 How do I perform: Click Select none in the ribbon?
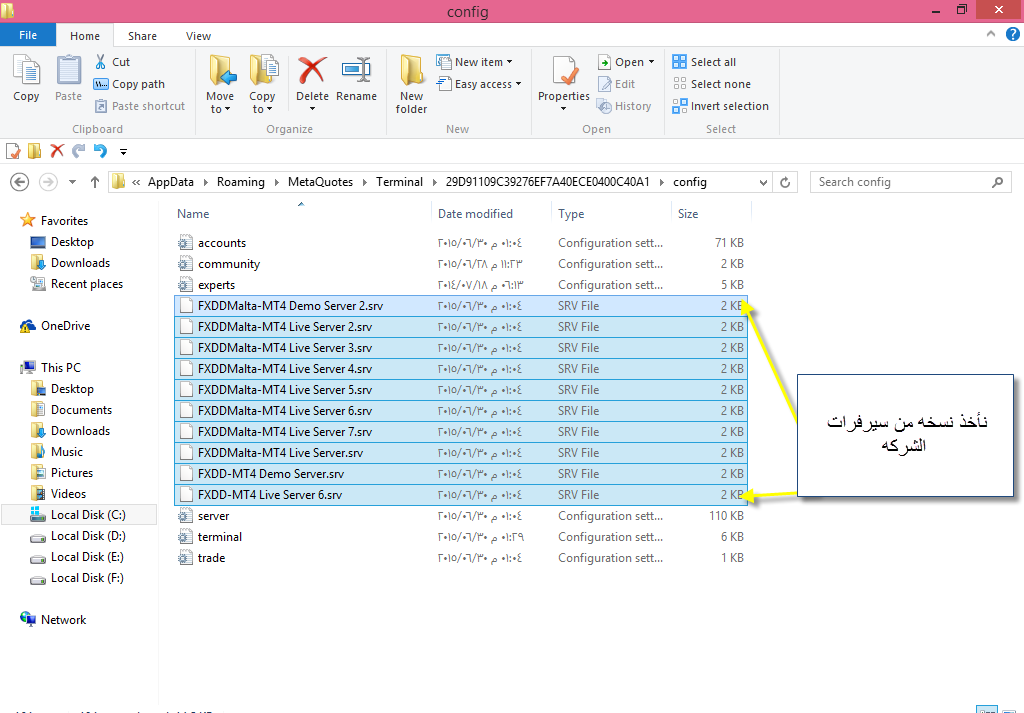point(712,84)
